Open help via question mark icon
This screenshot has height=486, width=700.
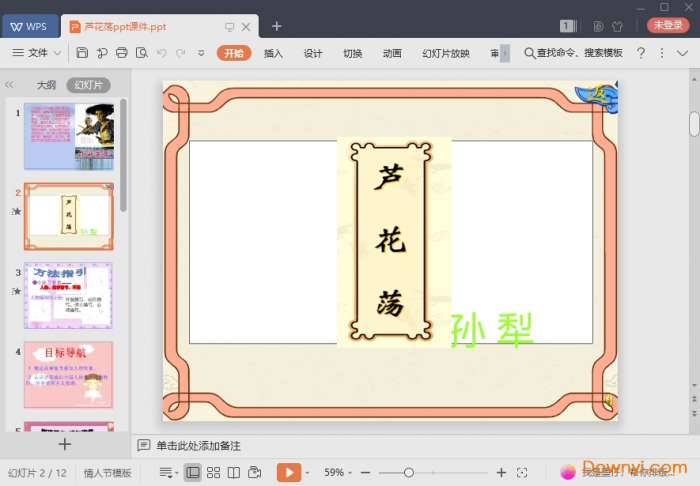tap(641, 53)
